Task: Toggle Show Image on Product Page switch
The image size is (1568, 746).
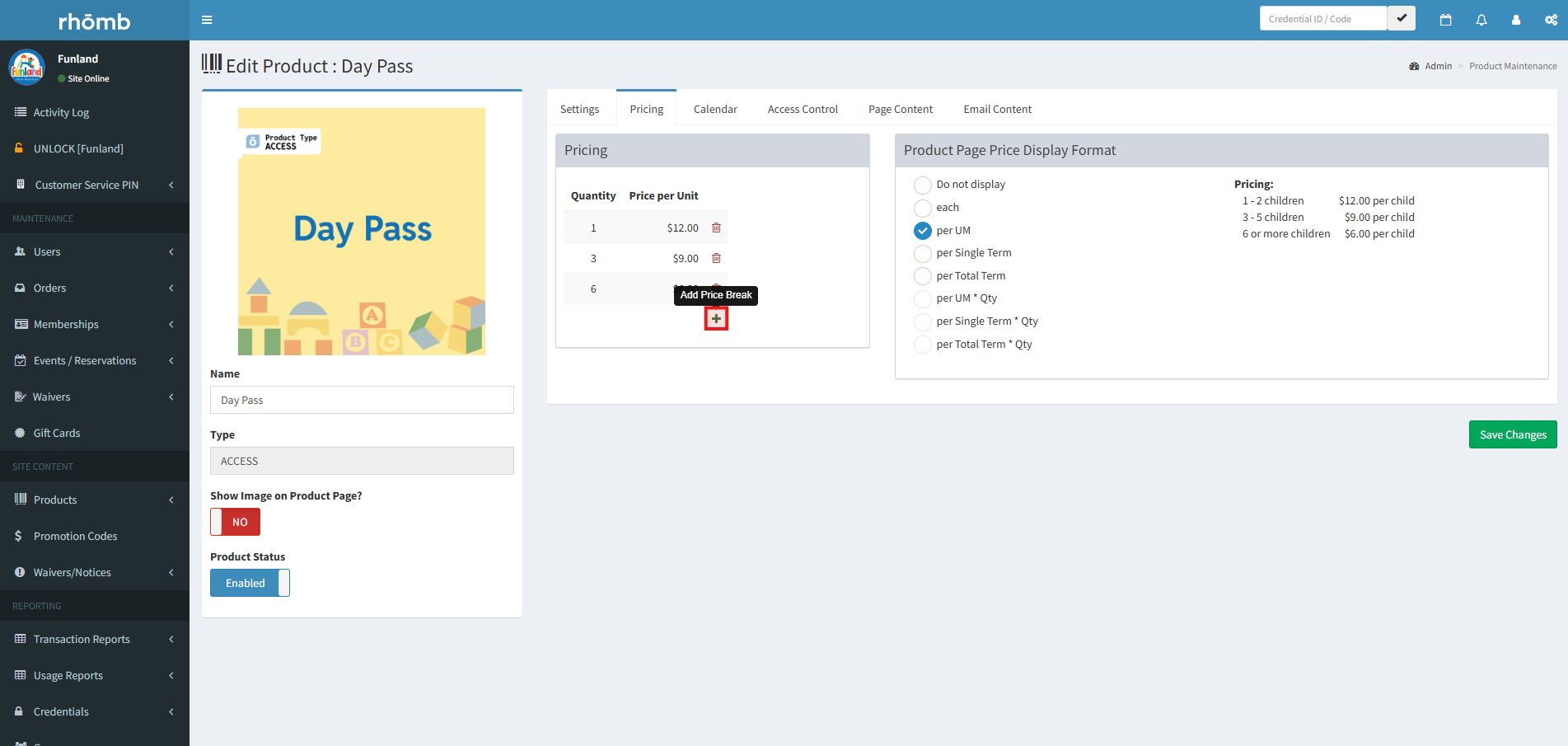Action: point(235,522)
